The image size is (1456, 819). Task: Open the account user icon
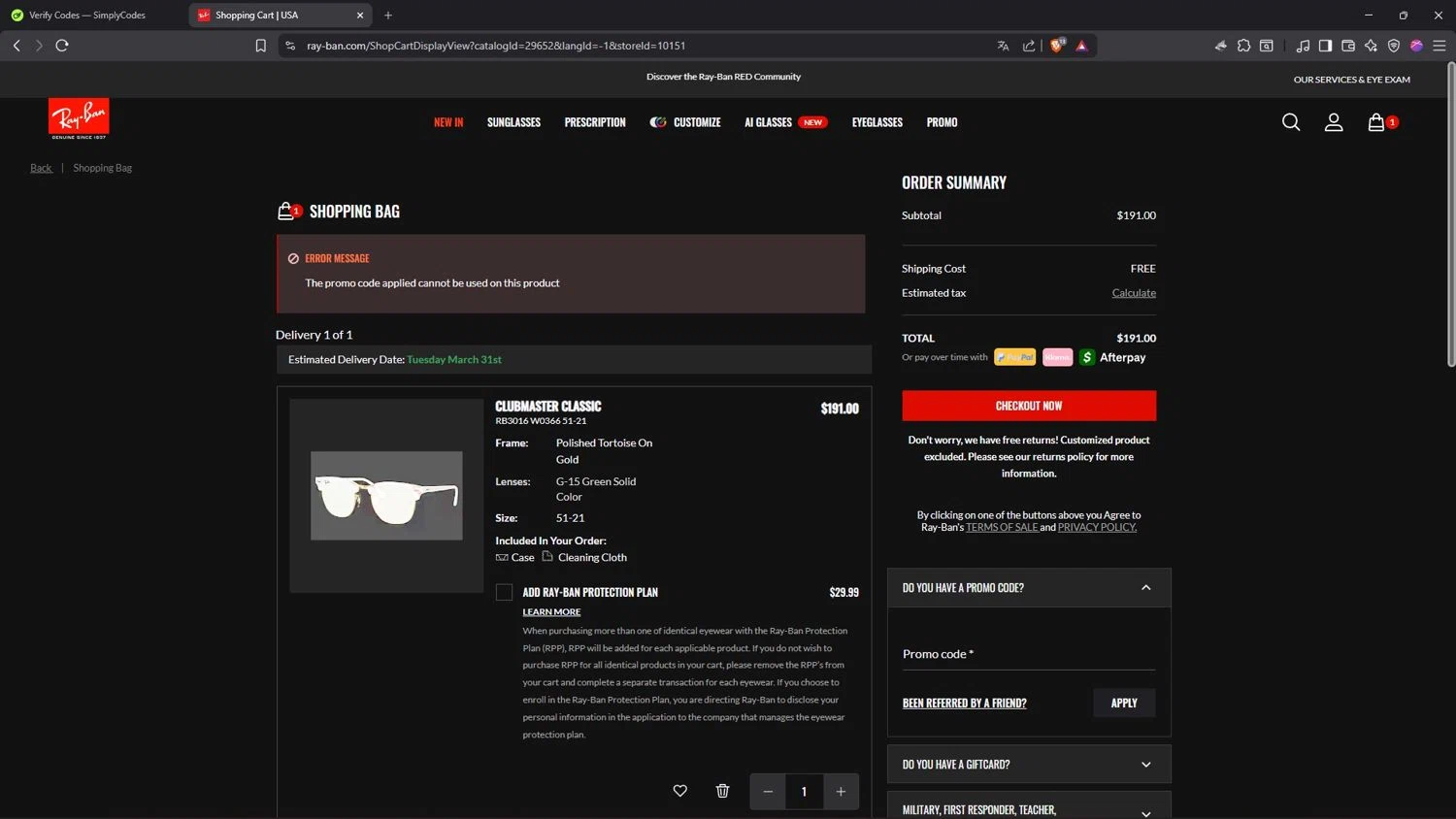pyautogui.click(x=1334, y=122)
